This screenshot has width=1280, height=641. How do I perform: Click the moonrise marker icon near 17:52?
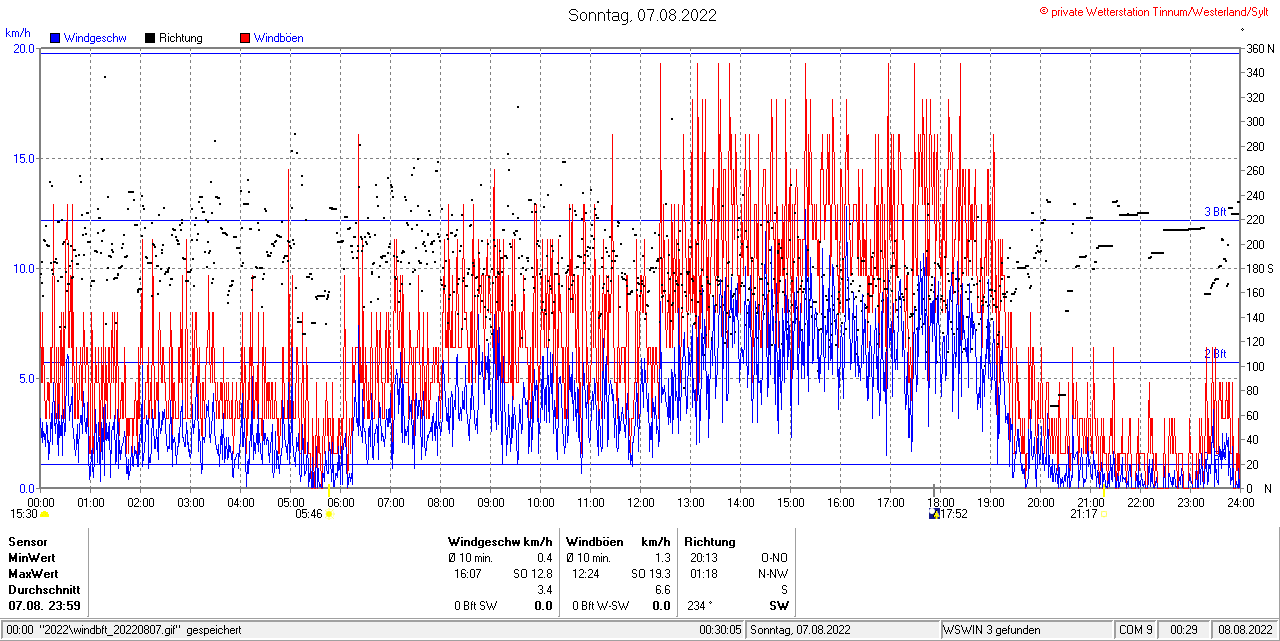pos(934,514)
